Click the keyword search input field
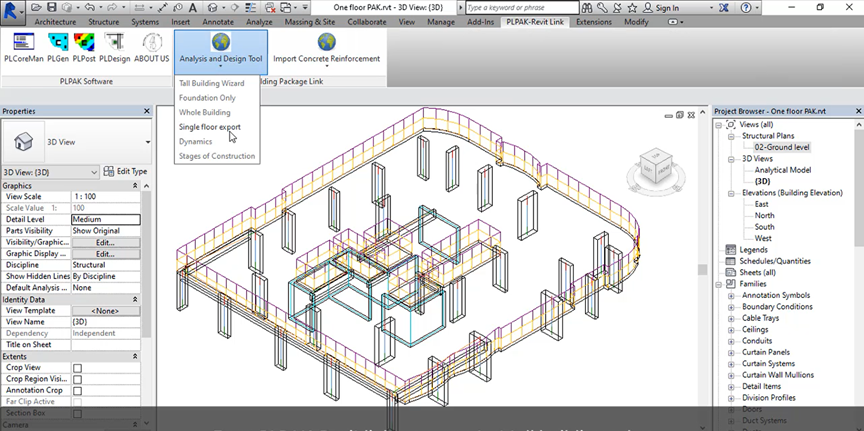 point(522,8)
